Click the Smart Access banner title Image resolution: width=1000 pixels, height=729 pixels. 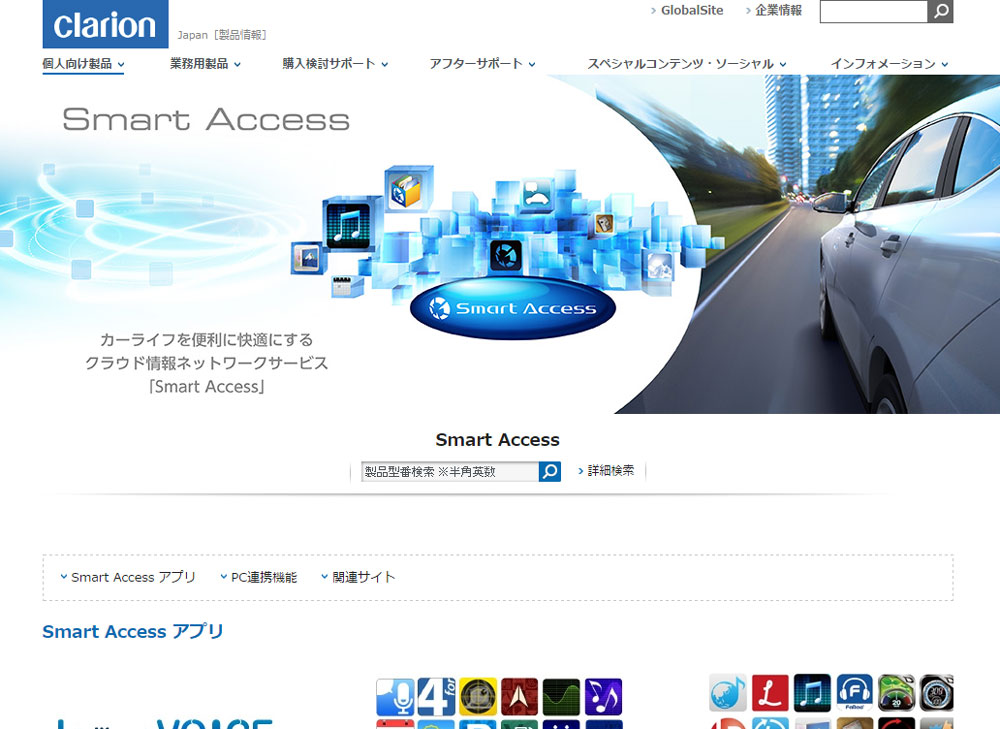[206, 120]
